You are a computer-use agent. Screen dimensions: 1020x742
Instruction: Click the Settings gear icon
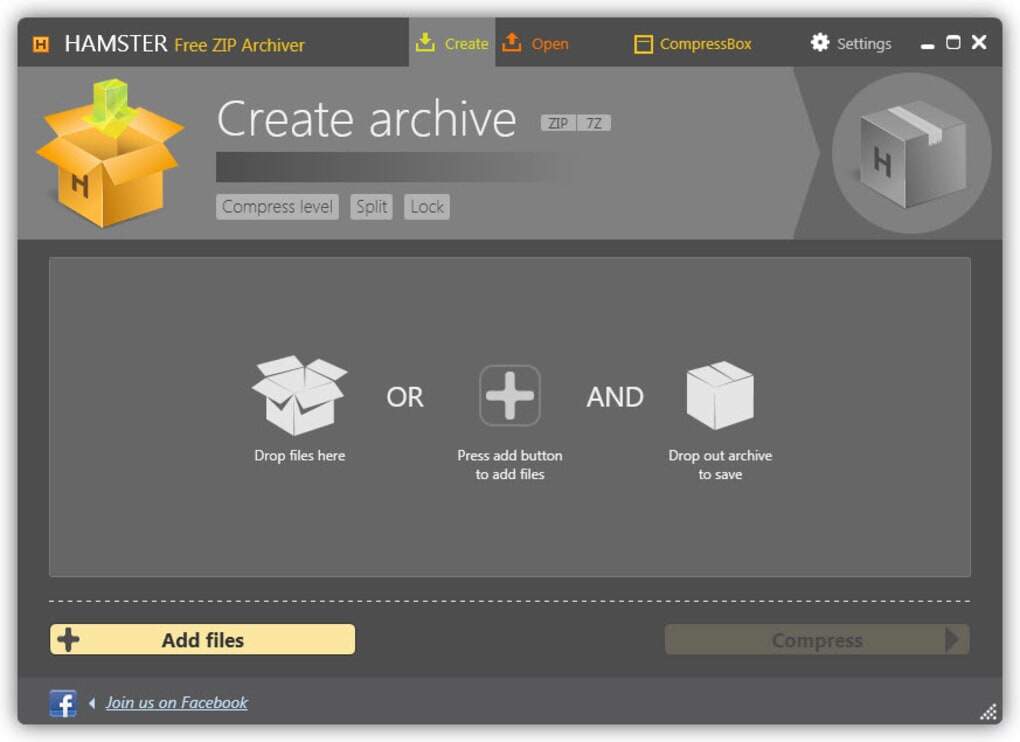[820, 43]
